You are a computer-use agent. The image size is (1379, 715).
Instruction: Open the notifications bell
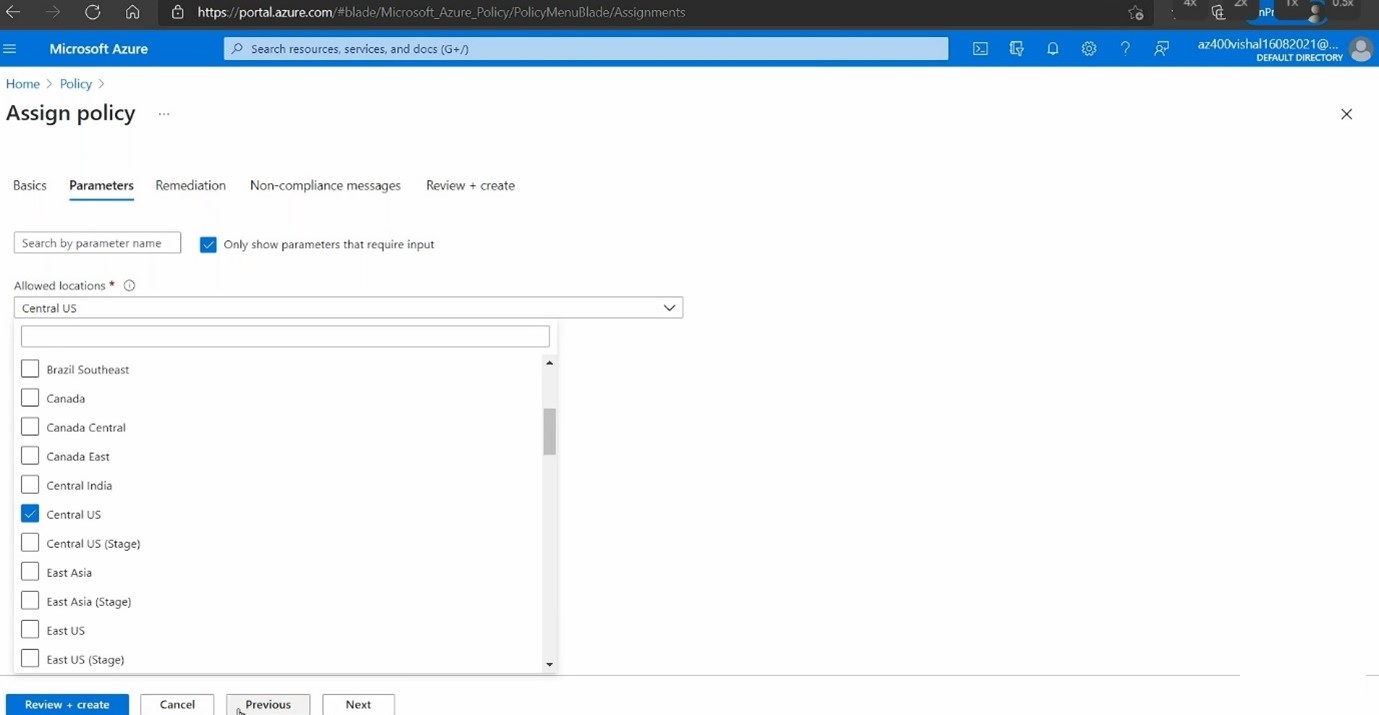pos(1053,49)
